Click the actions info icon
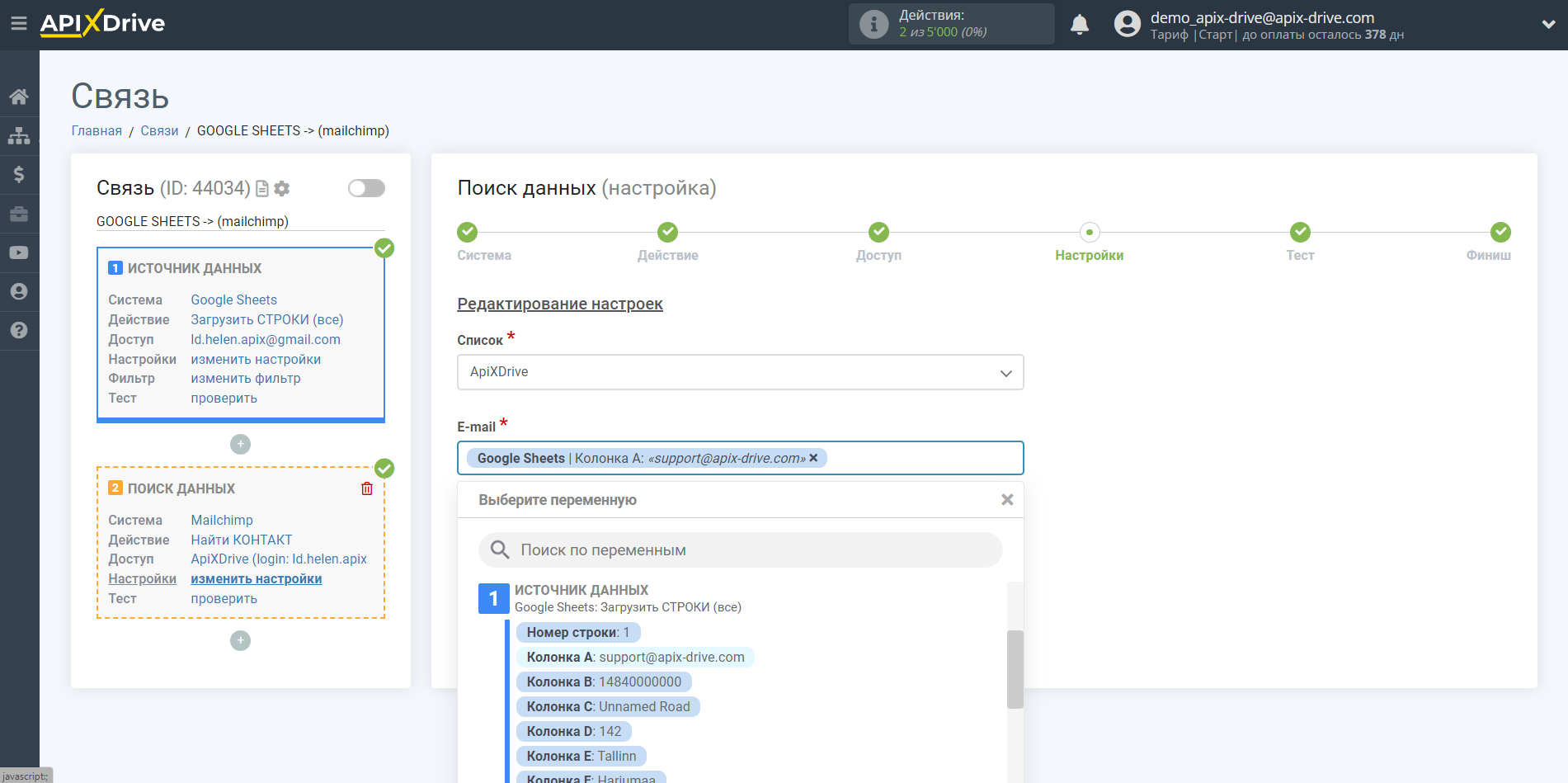Image resolution: width=1568 pixels, height=783 pixels. pyautogui.click(x=873, y=24)
